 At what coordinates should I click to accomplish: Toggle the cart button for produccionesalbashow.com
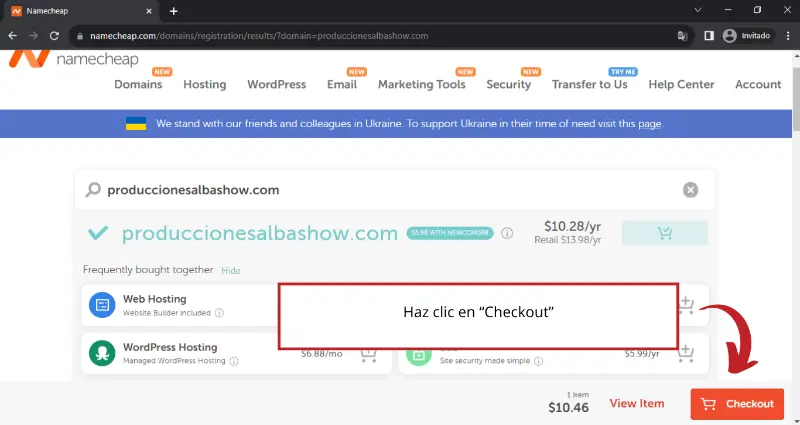click(665, 233)
